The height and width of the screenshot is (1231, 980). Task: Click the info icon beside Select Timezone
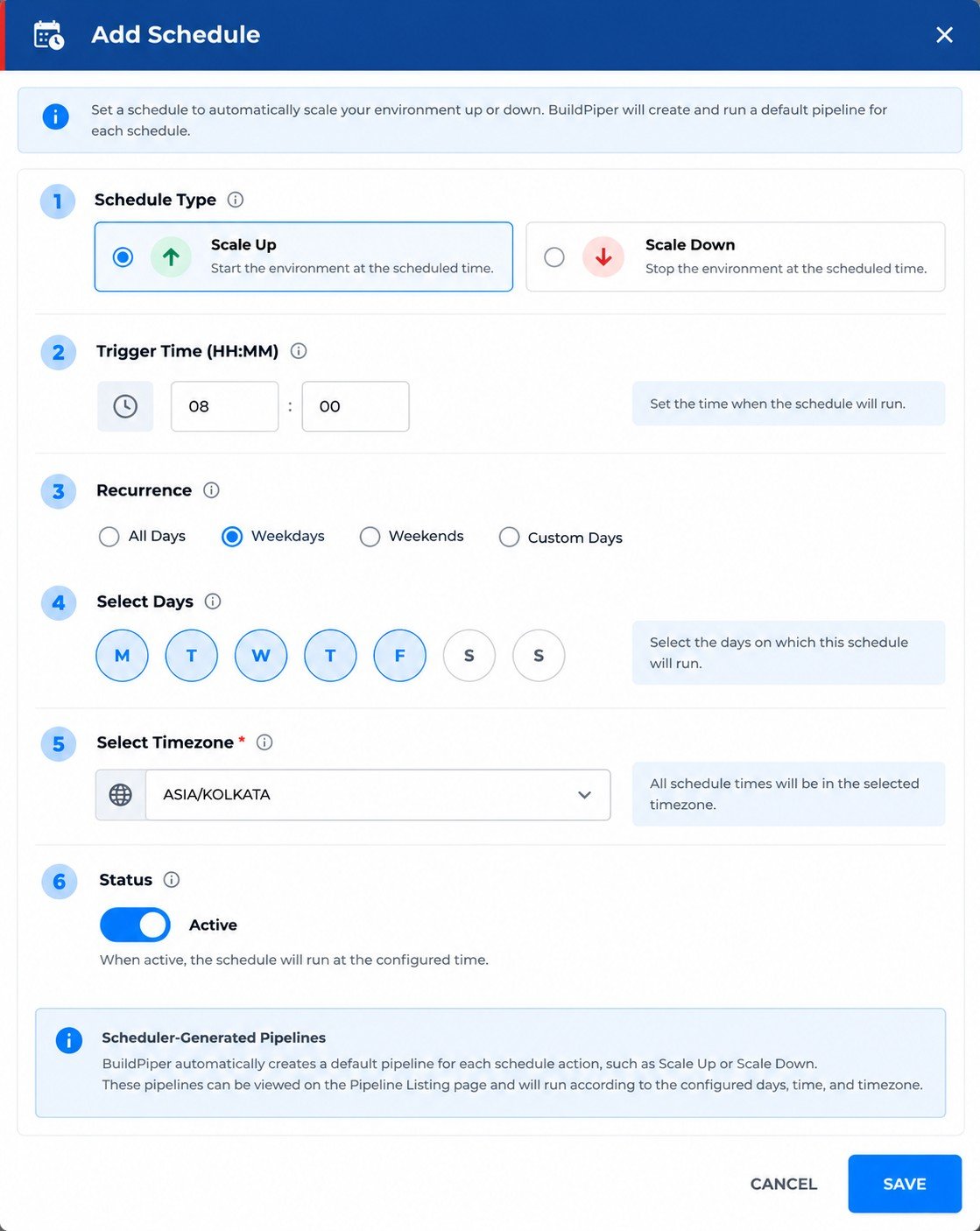pyautogui.click(x=264, y=742)
